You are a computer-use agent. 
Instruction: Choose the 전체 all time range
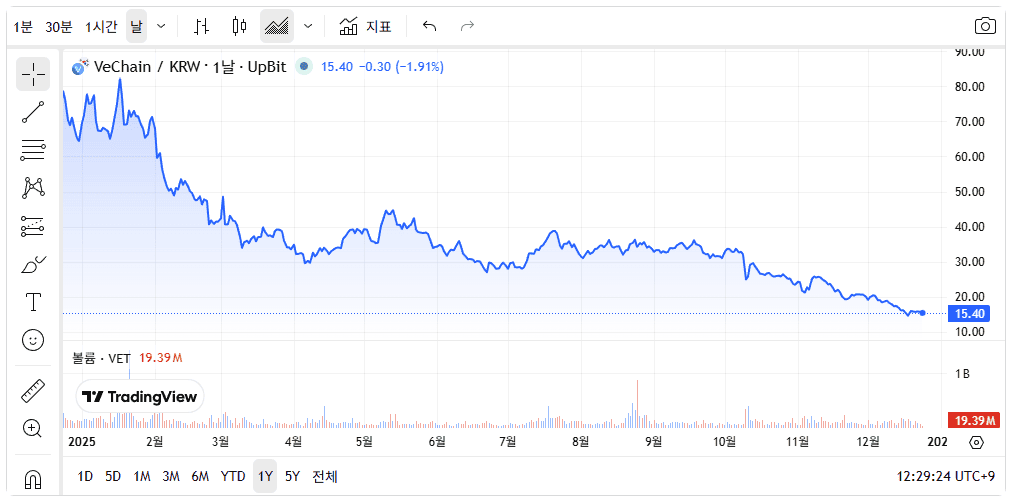(x=325, y=477)
